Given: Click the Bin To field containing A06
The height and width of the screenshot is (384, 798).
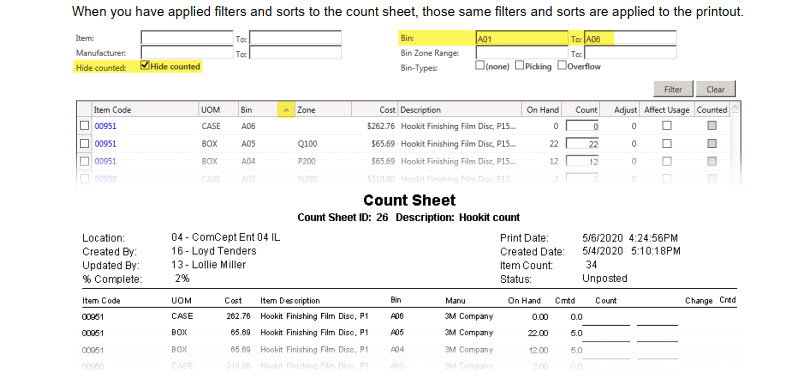Looking at the screenshot, I should [630, 38].
